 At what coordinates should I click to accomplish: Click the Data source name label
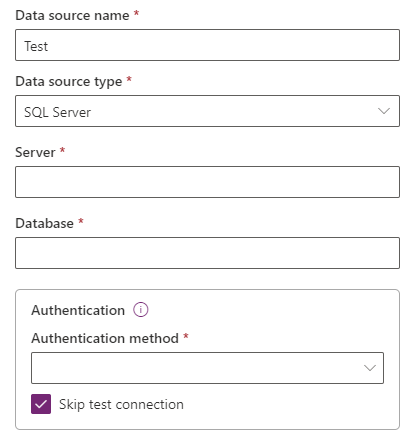click(x=72, y=15)
